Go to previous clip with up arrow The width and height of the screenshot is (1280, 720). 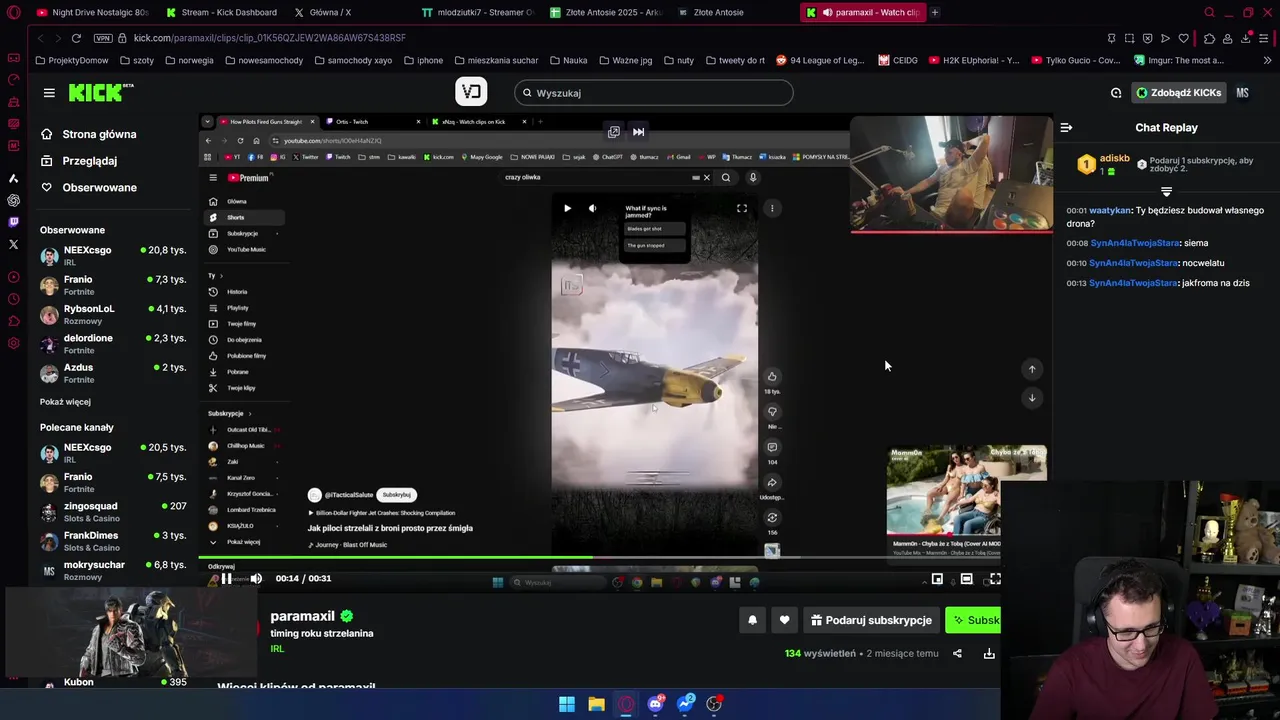tap(1032, 369)
